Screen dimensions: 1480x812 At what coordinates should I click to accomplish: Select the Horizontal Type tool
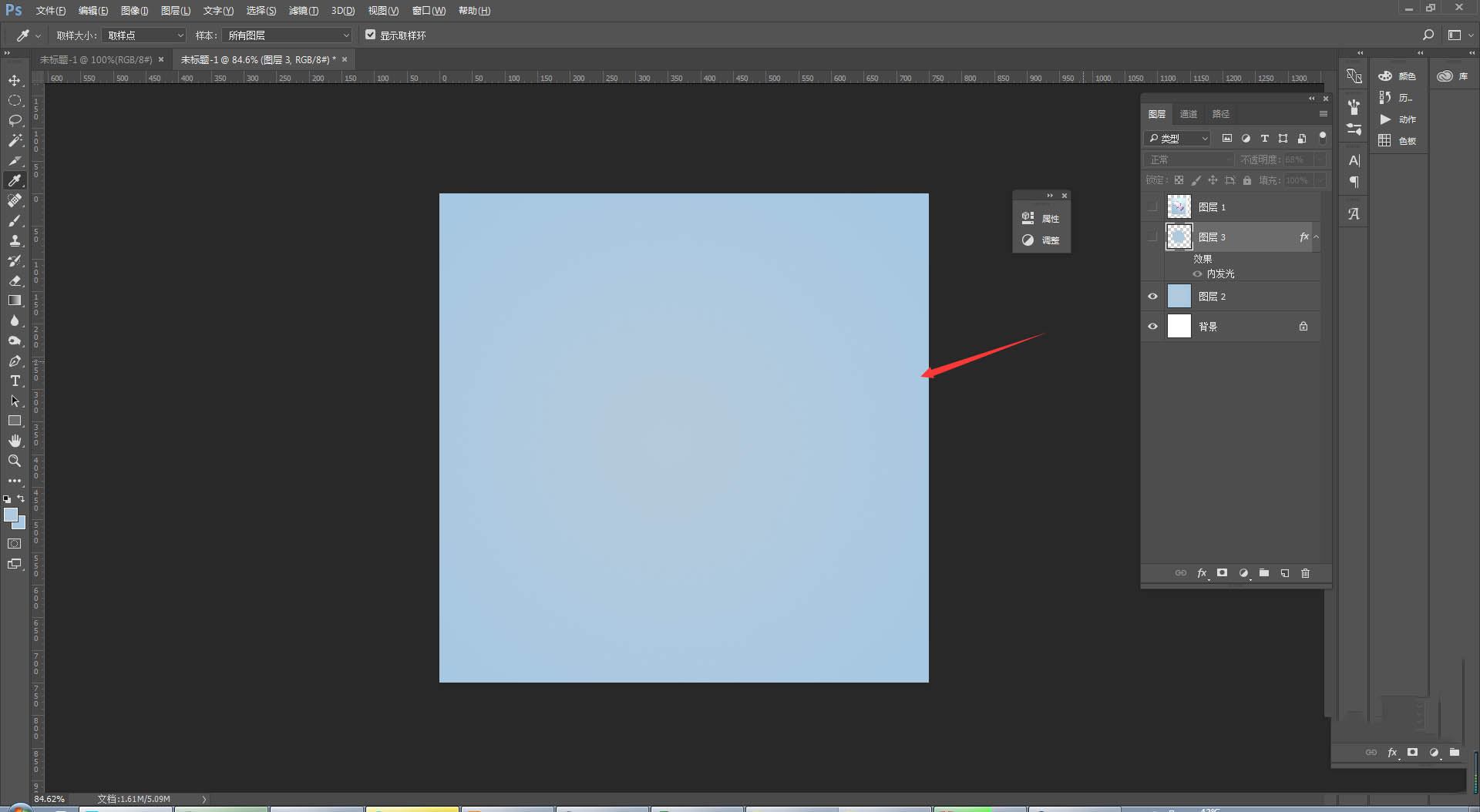click(15, 381)
